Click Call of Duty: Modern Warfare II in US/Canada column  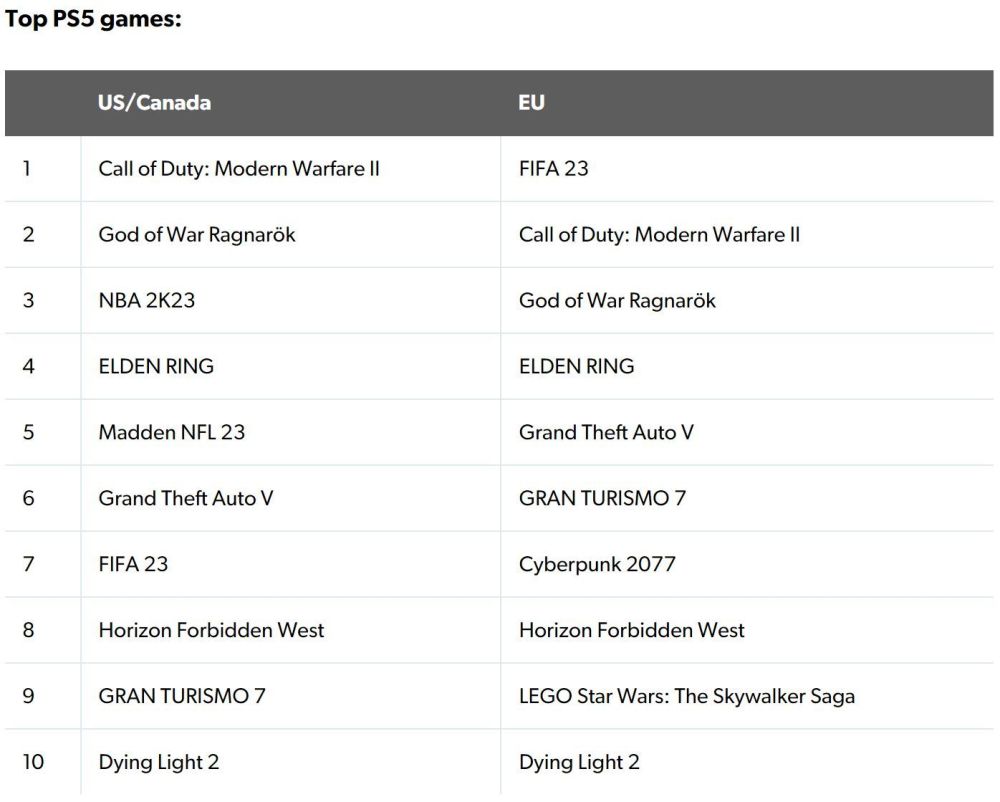[239, 169]
